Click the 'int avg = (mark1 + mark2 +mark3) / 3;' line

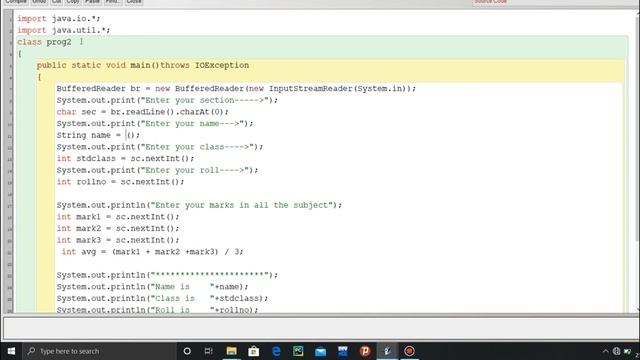(152, 252)
